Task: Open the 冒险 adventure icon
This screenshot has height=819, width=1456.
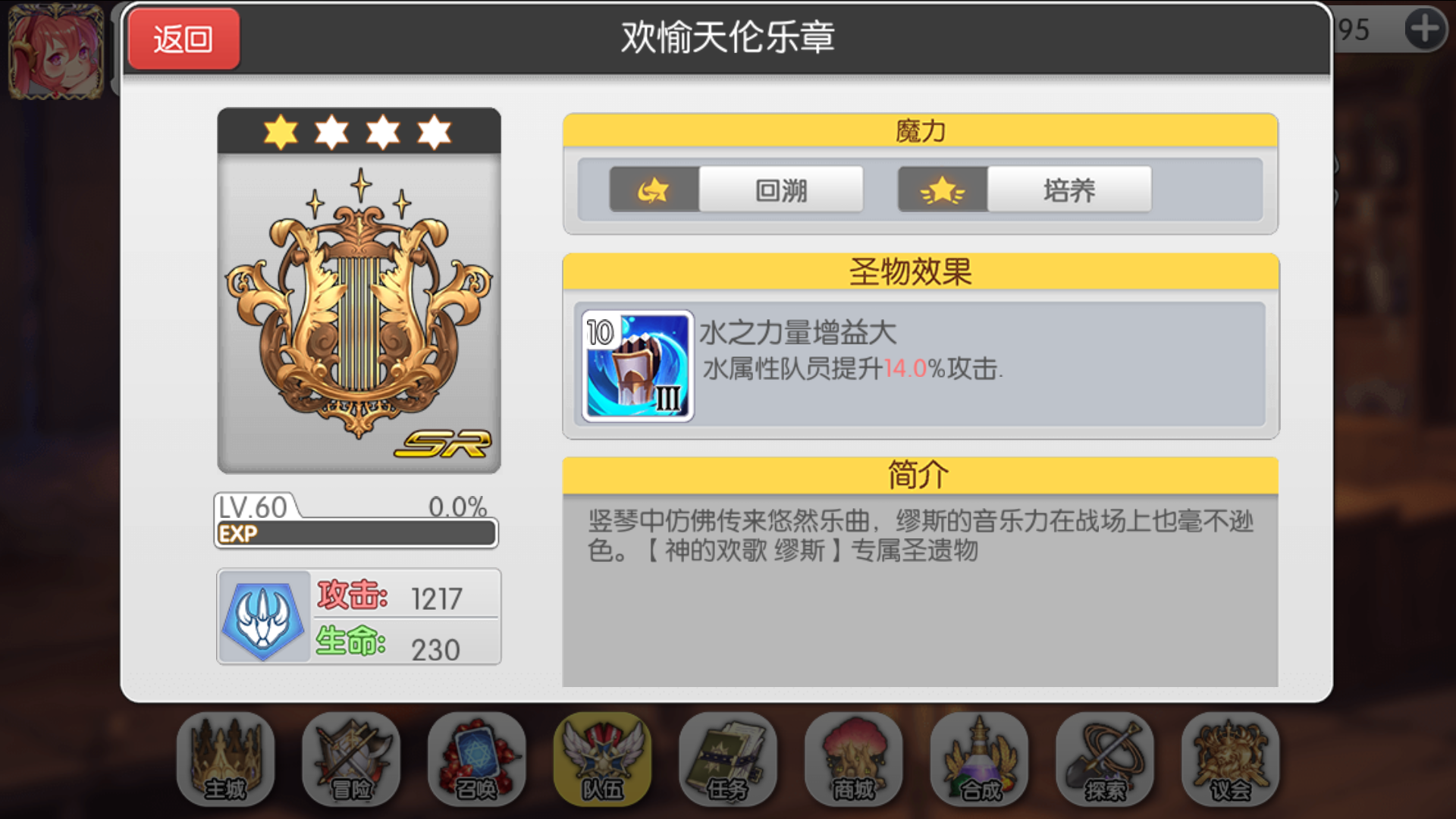Action: click(351, 759)
